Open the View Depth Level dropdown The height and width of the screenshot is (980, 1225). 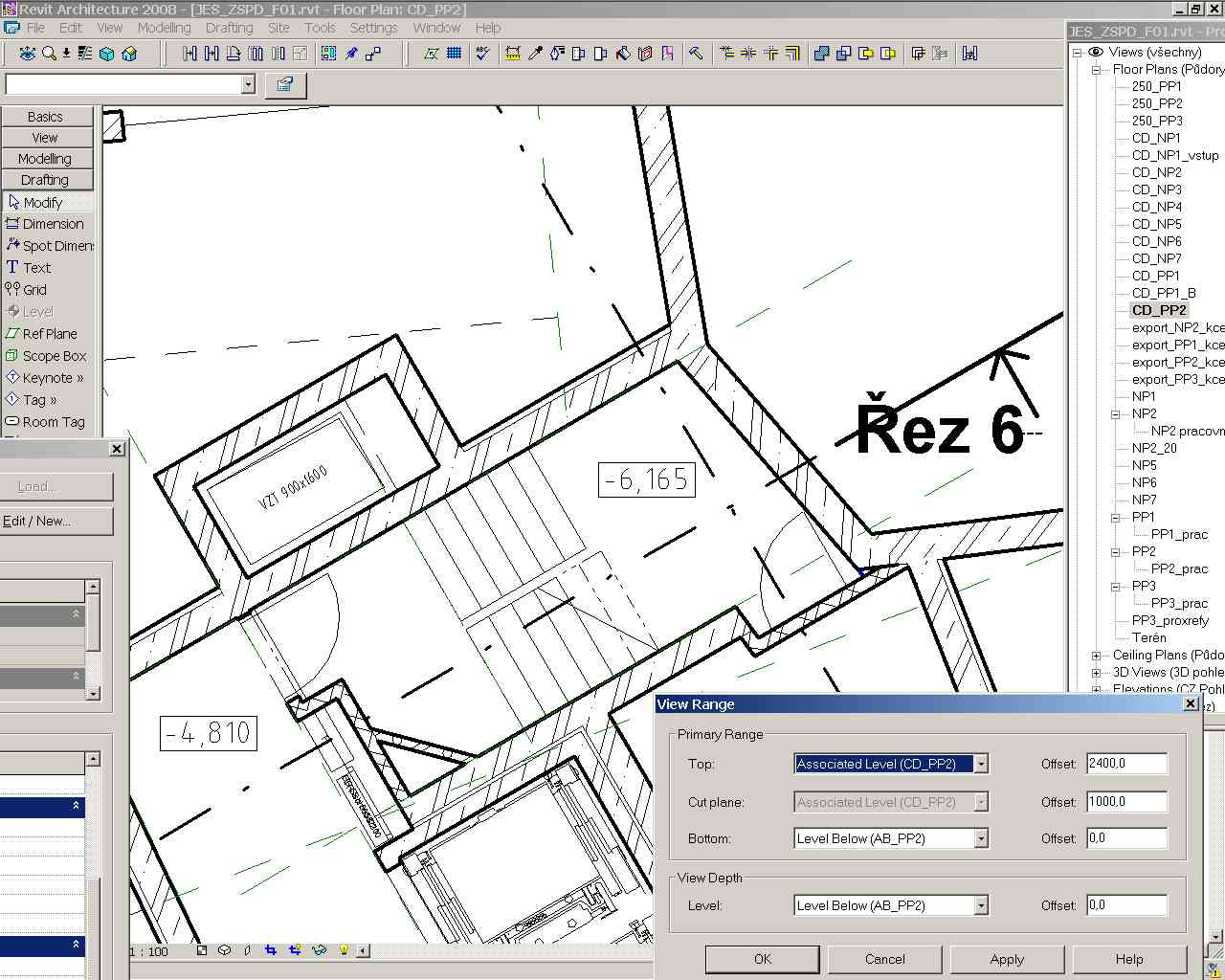pos(981,905)
